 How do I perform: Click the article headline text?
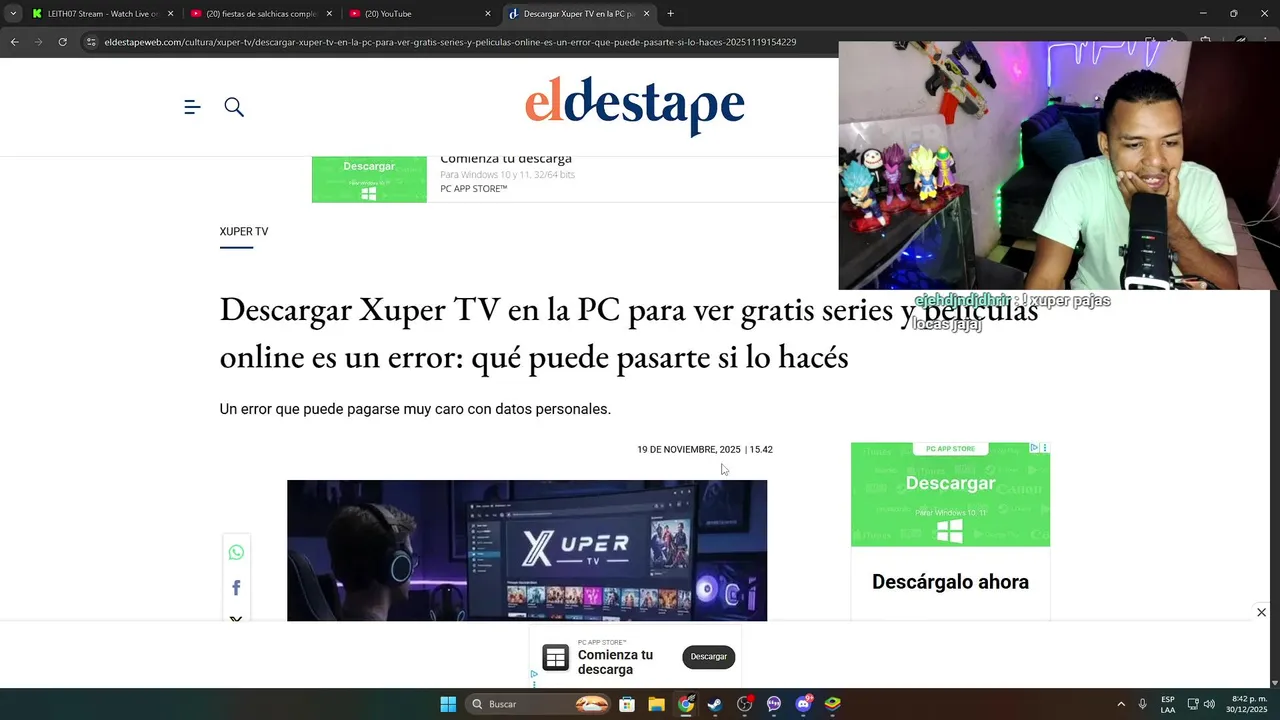click(x=628, y=333)
